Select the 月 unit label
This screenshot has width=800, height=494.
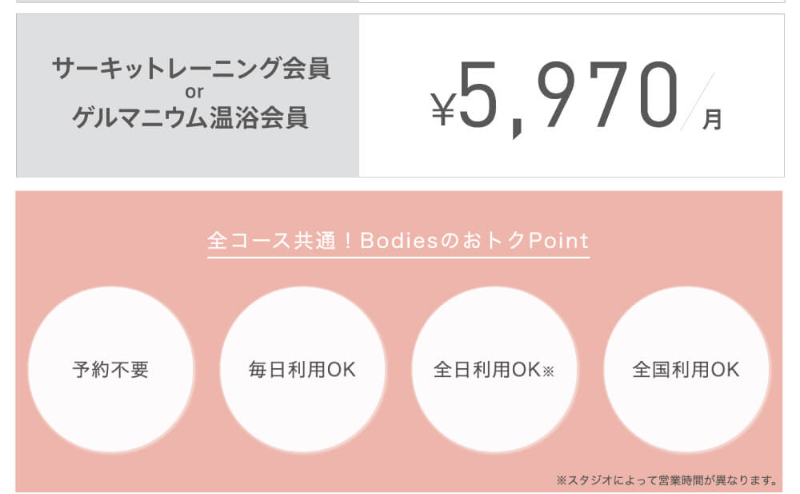[x=712, y=120]
